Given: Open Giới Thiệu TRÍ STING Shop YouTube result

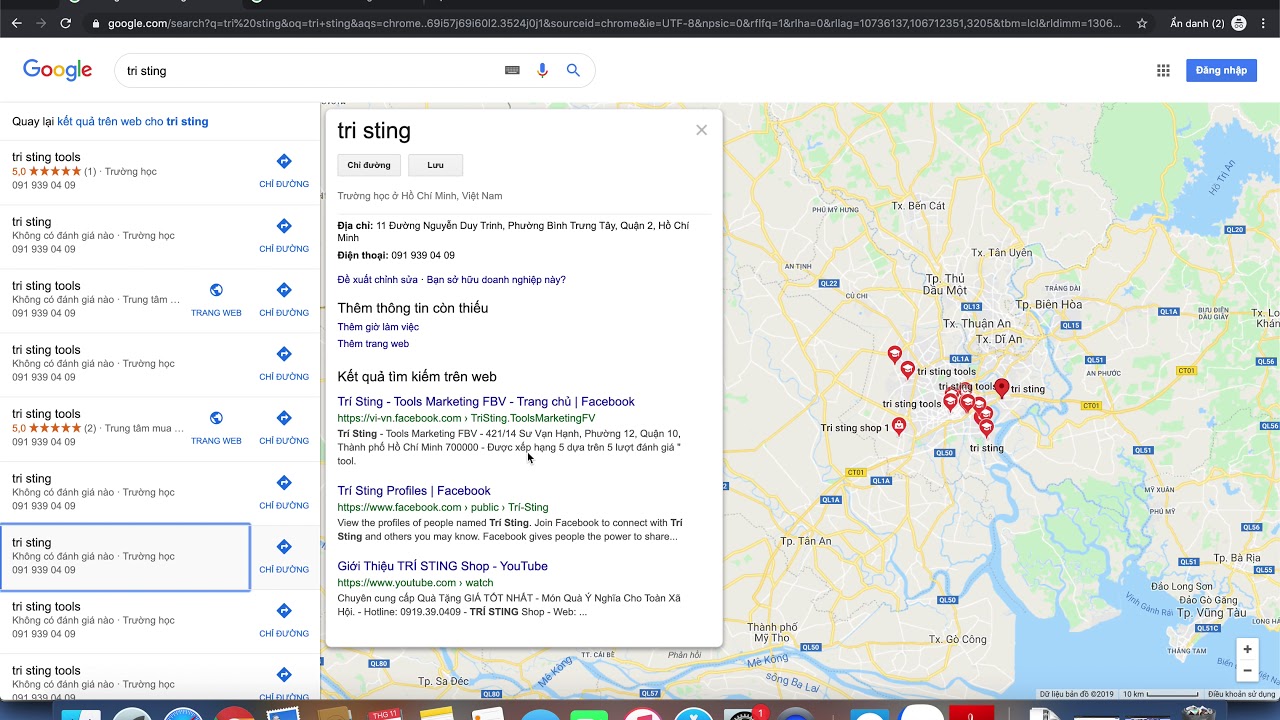Looking at the screenshot, I should 442,566.
